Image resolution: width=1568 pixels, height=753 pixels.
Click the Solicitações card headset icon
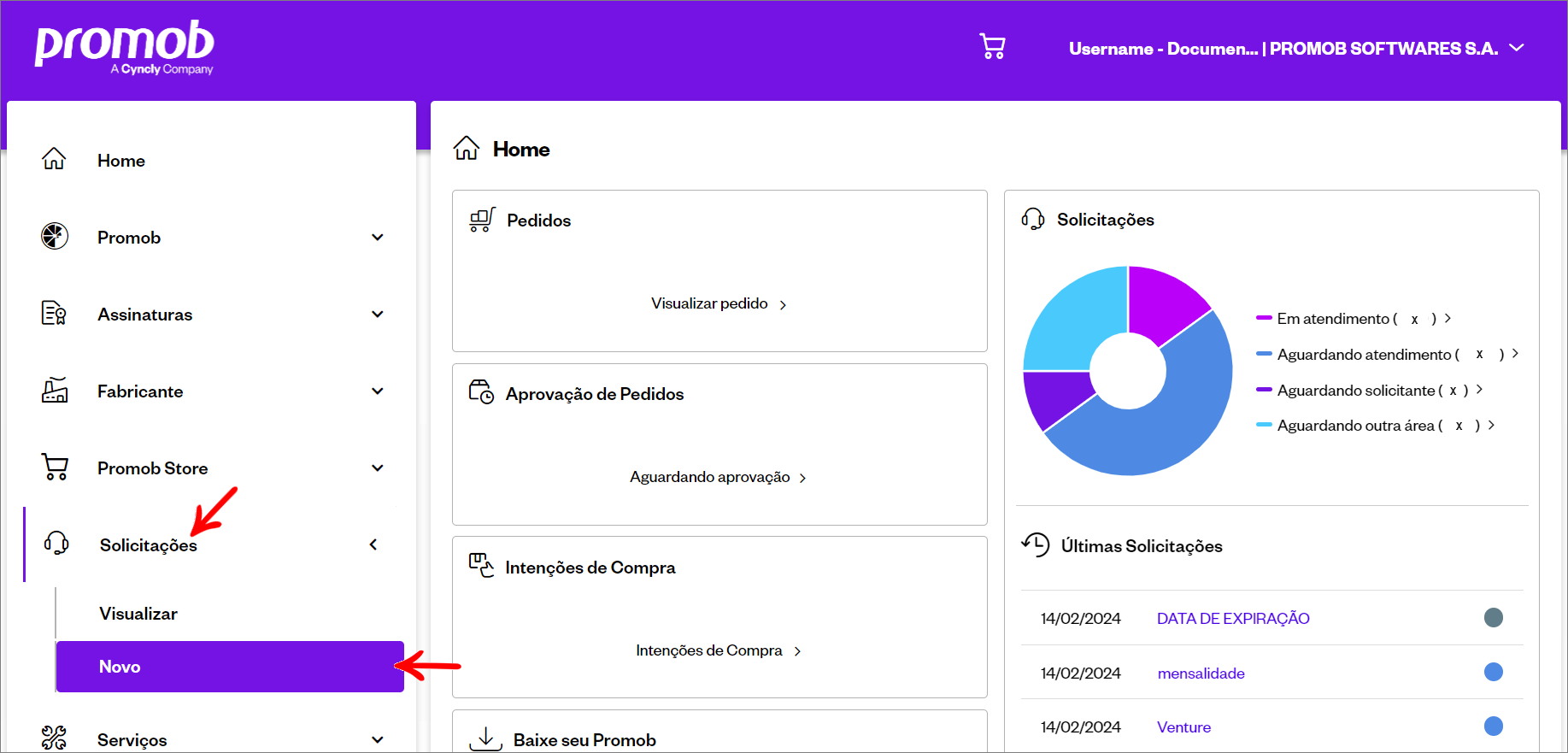[x=1033, y=219]
